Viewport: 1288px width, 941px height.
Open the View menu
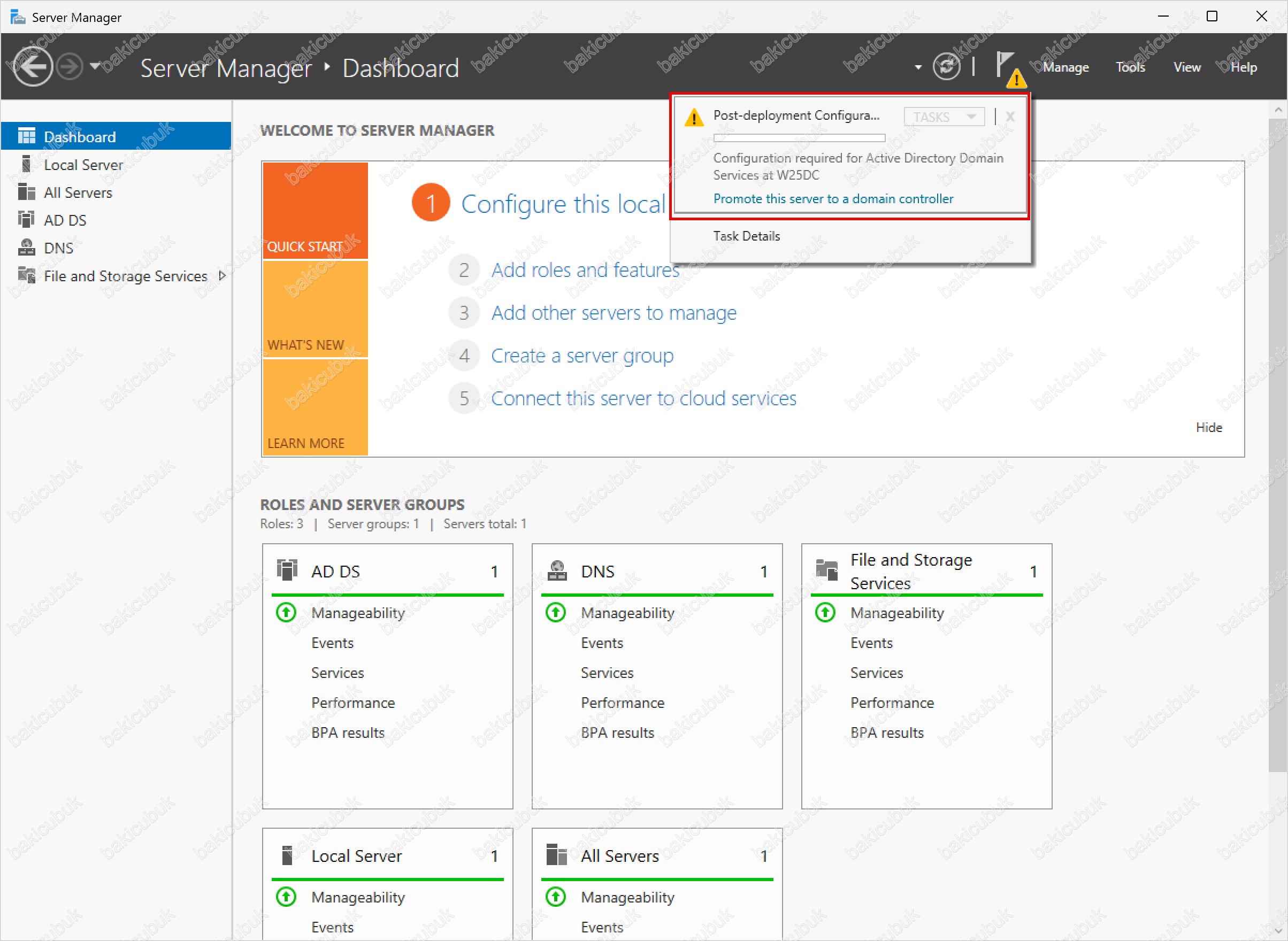click(1186, 67)
